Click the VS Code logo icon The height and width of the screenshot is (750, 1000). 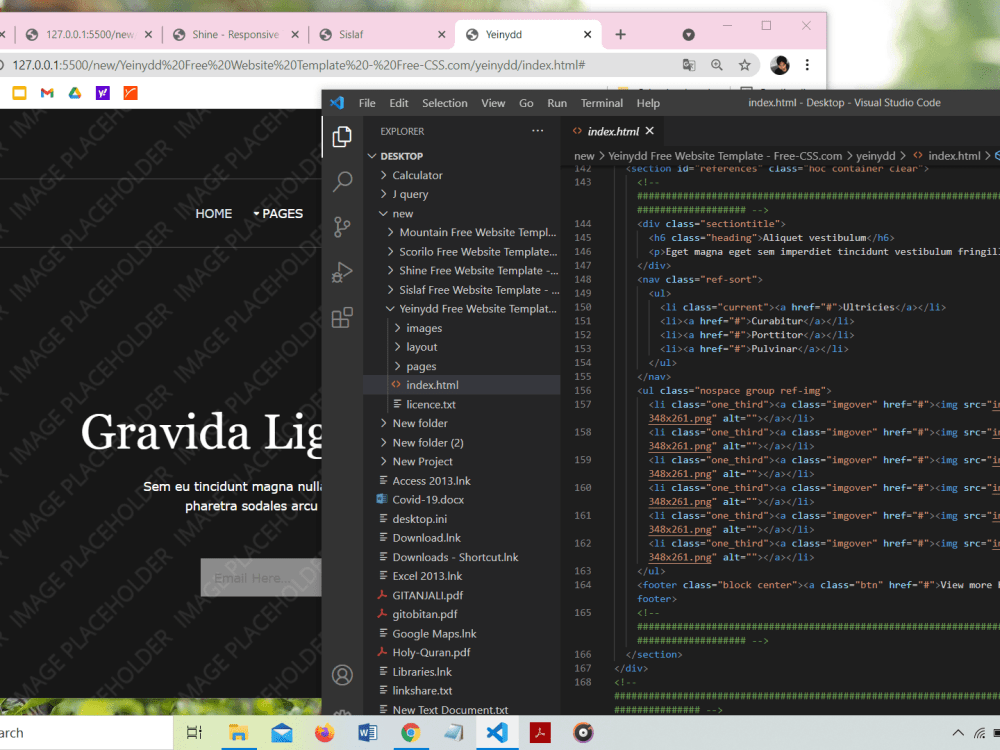click(x=337, y=103)
